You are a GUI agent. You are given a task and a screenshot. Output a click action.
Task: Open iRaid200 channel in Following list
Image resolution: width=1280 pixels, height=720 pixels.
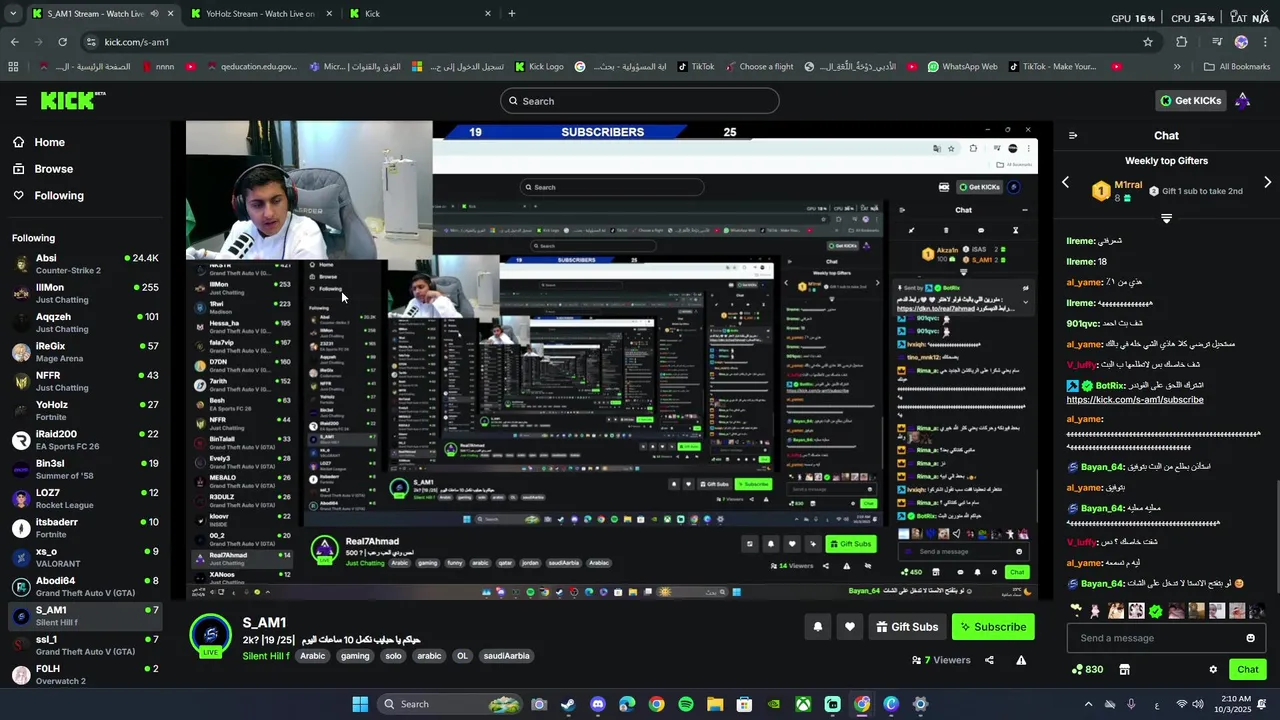coord(85,440)
